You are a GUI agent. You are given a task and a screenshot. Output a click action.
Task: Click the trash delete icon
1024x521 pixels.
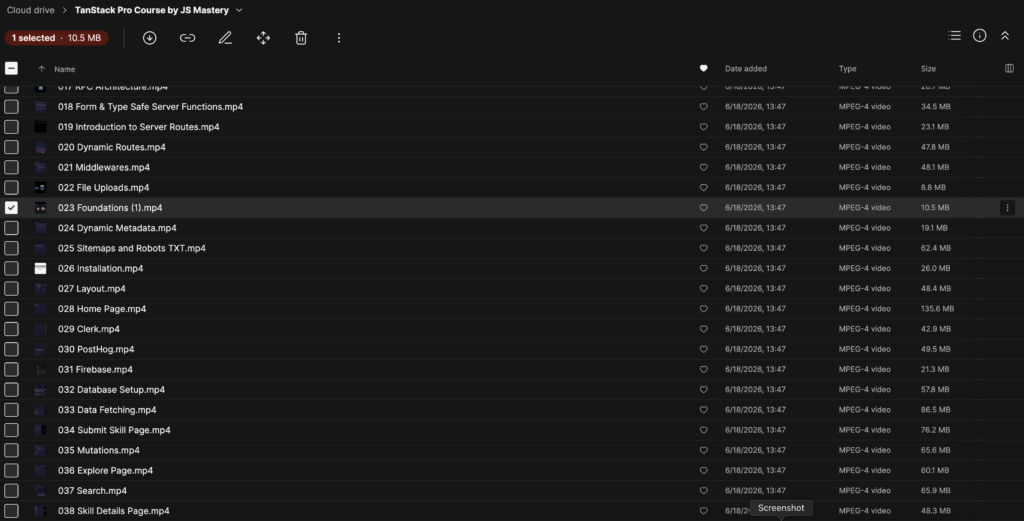301,38
